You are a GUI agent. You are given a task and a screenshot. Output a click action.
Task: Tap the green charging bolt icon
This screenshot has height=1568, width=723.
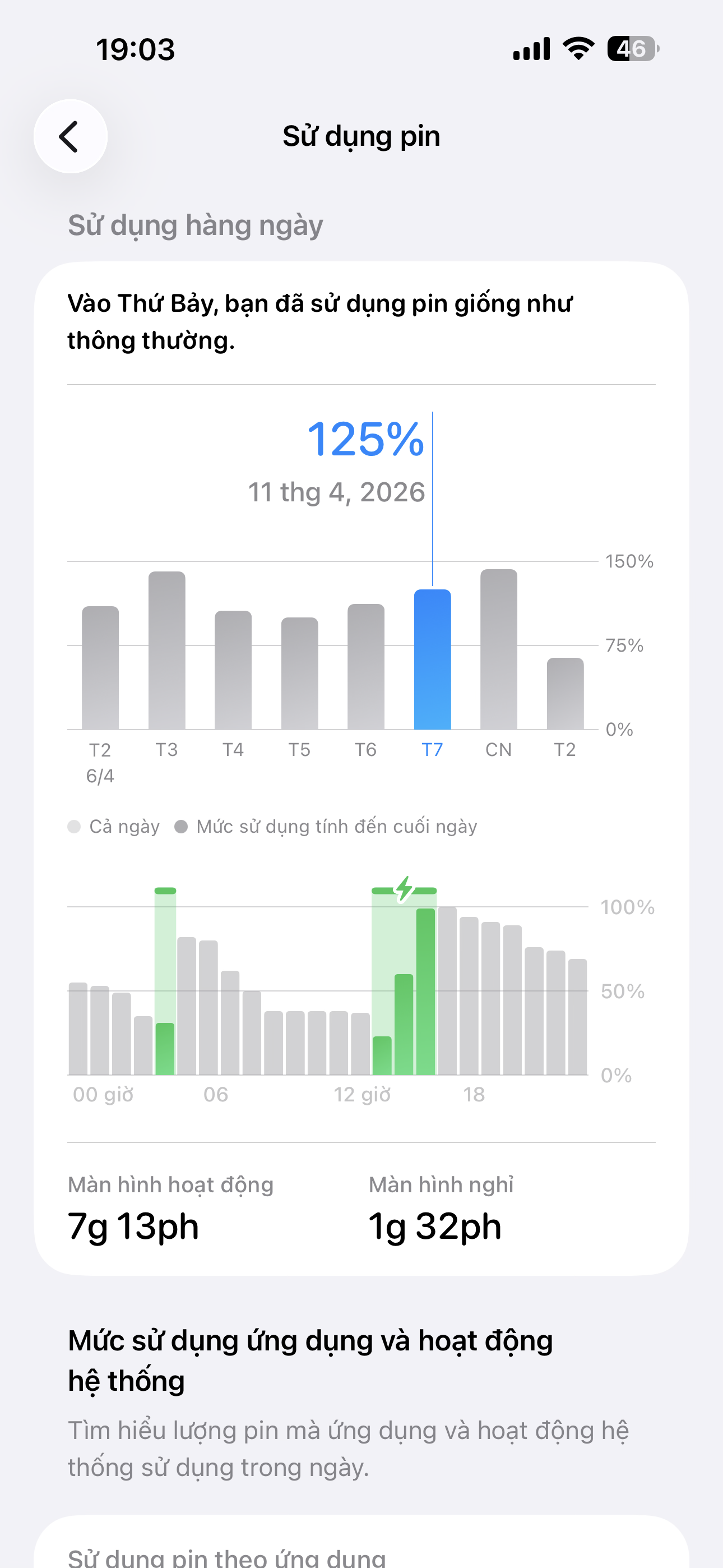(404, 889)
